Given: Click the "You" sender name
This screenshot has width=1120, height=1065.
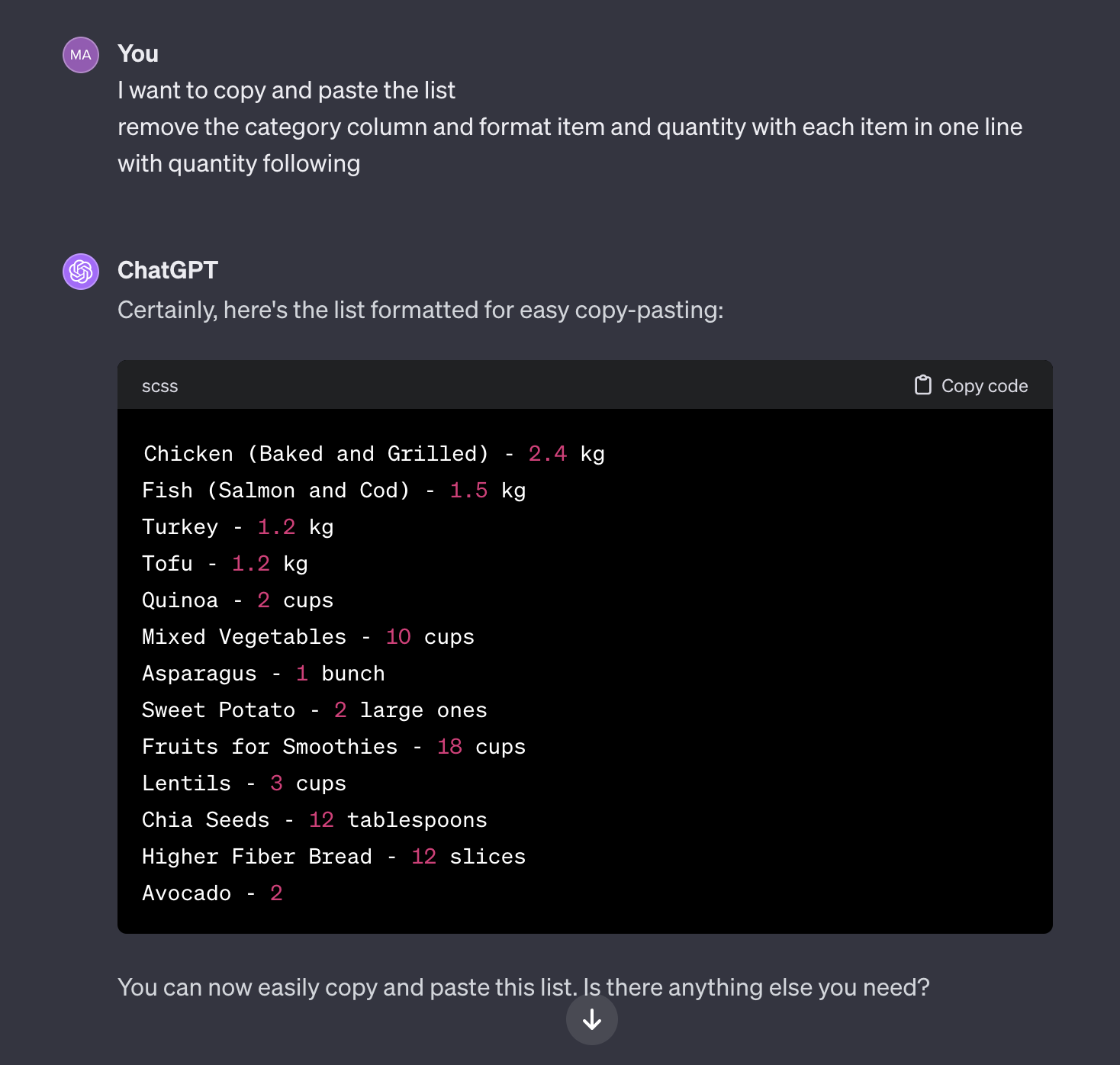Looking at the screenshot, I should click(138, 53).
